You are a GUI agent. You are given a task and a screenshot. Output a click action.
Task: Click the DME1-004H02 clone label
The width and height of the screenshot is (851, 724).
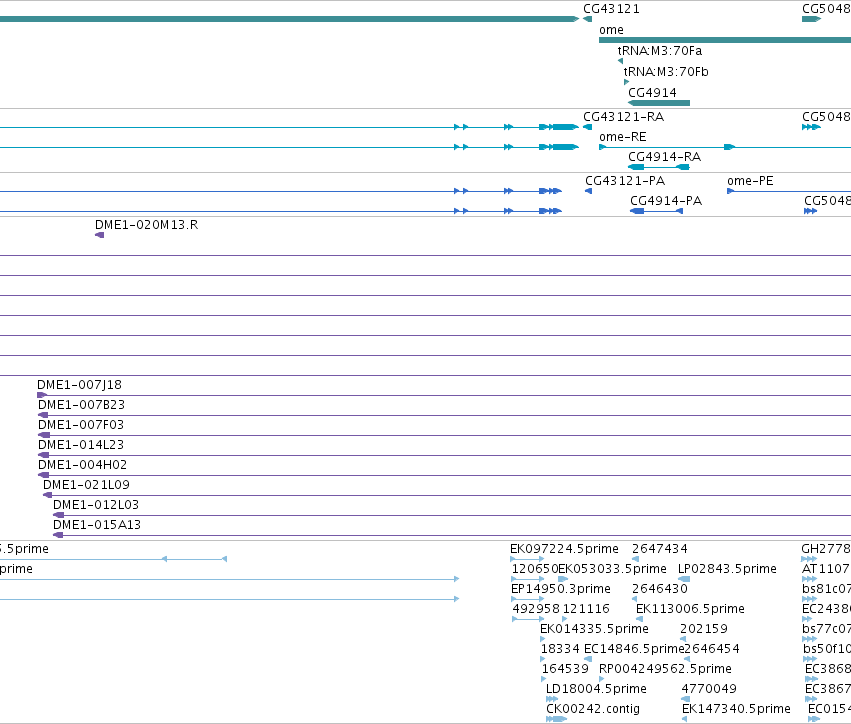pyautogui.click(x=82, y=465)
